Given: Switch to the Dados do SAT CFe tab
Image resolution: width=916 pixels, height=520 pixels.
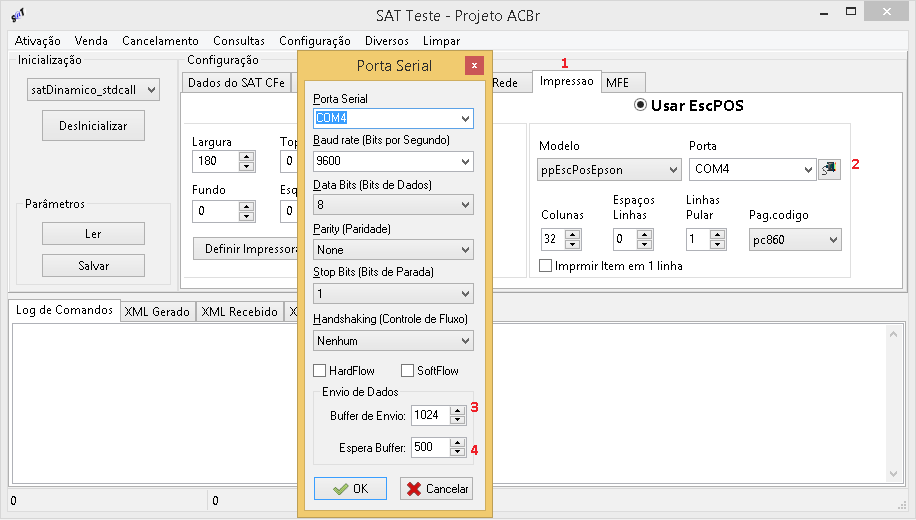Looking at the screenshot, I should click(236, 83).
